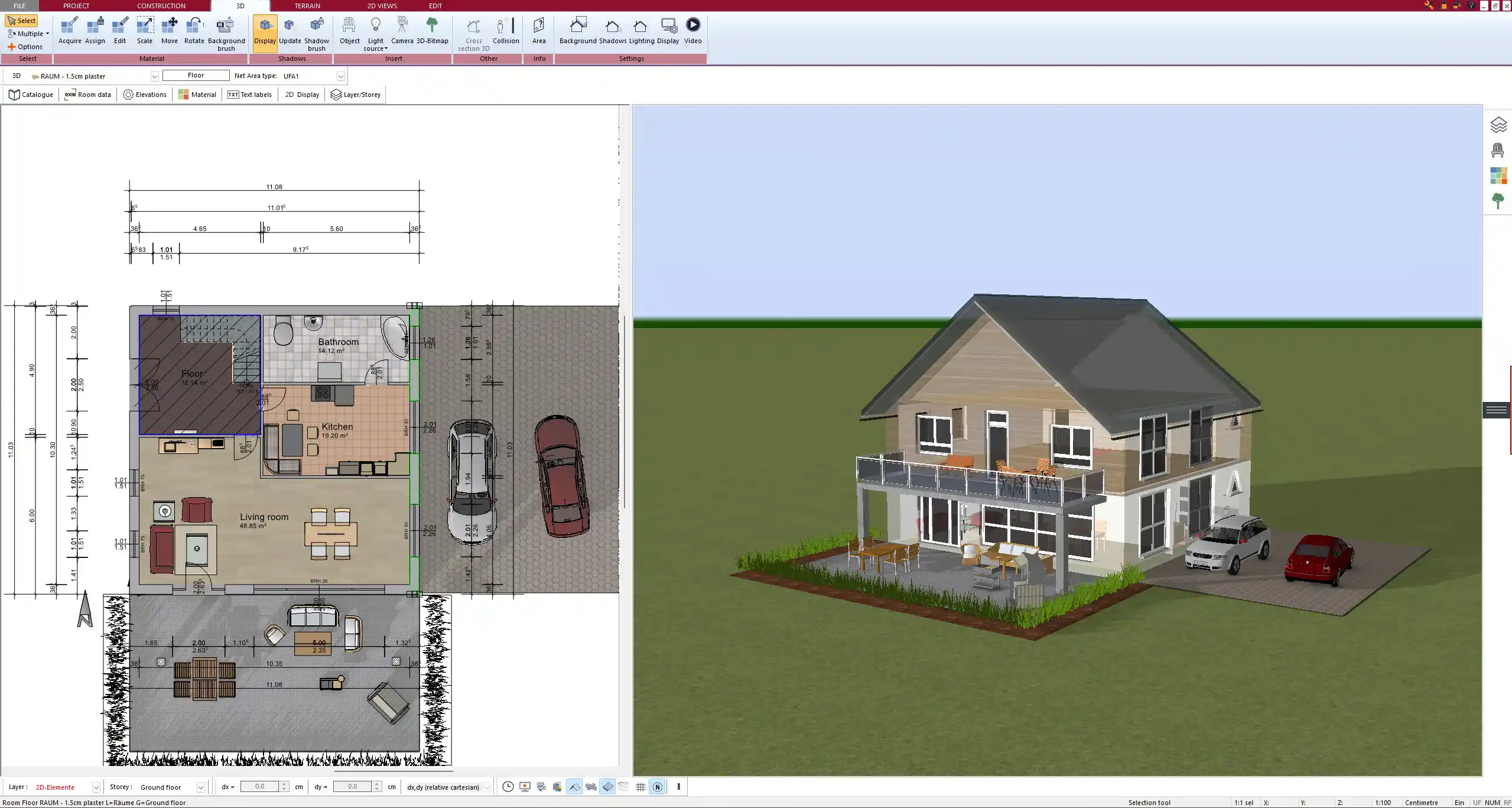Toggle the beams display icon in bottom toolbar
The image size is (1512, 808).
[x=590, y=787]
